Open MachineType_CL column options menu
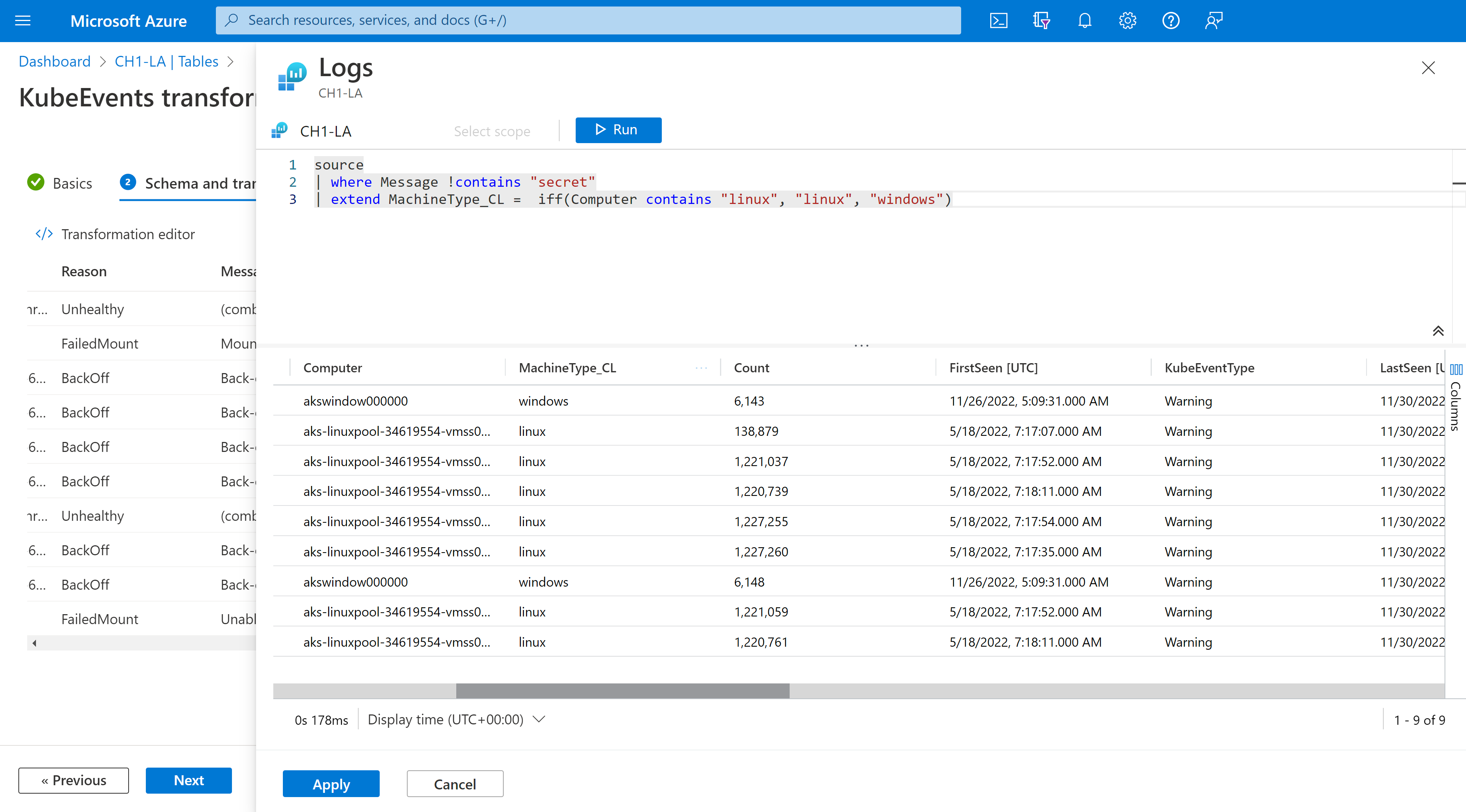 tap(701, 368)
